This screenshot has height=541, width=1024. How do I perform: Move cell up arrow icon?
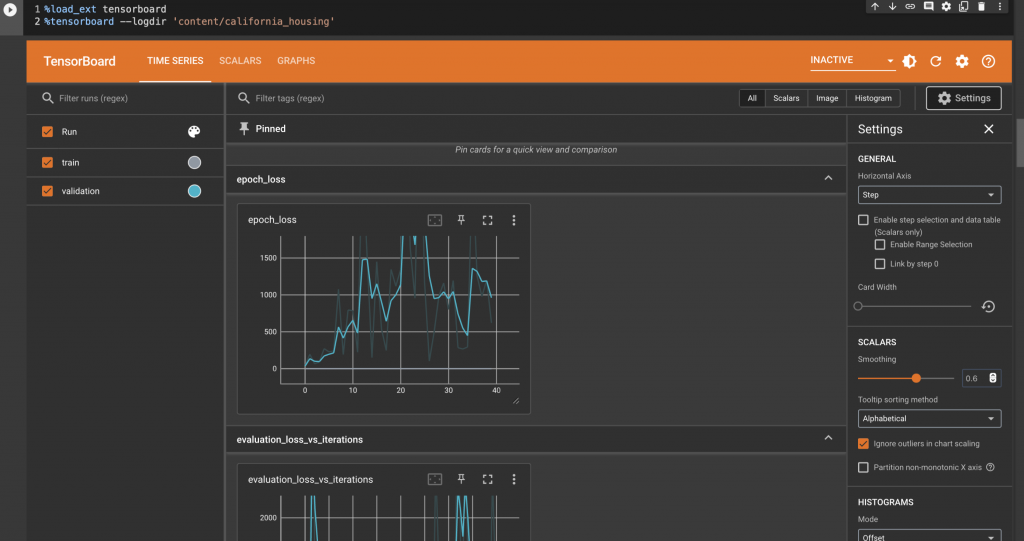[874, 7]
